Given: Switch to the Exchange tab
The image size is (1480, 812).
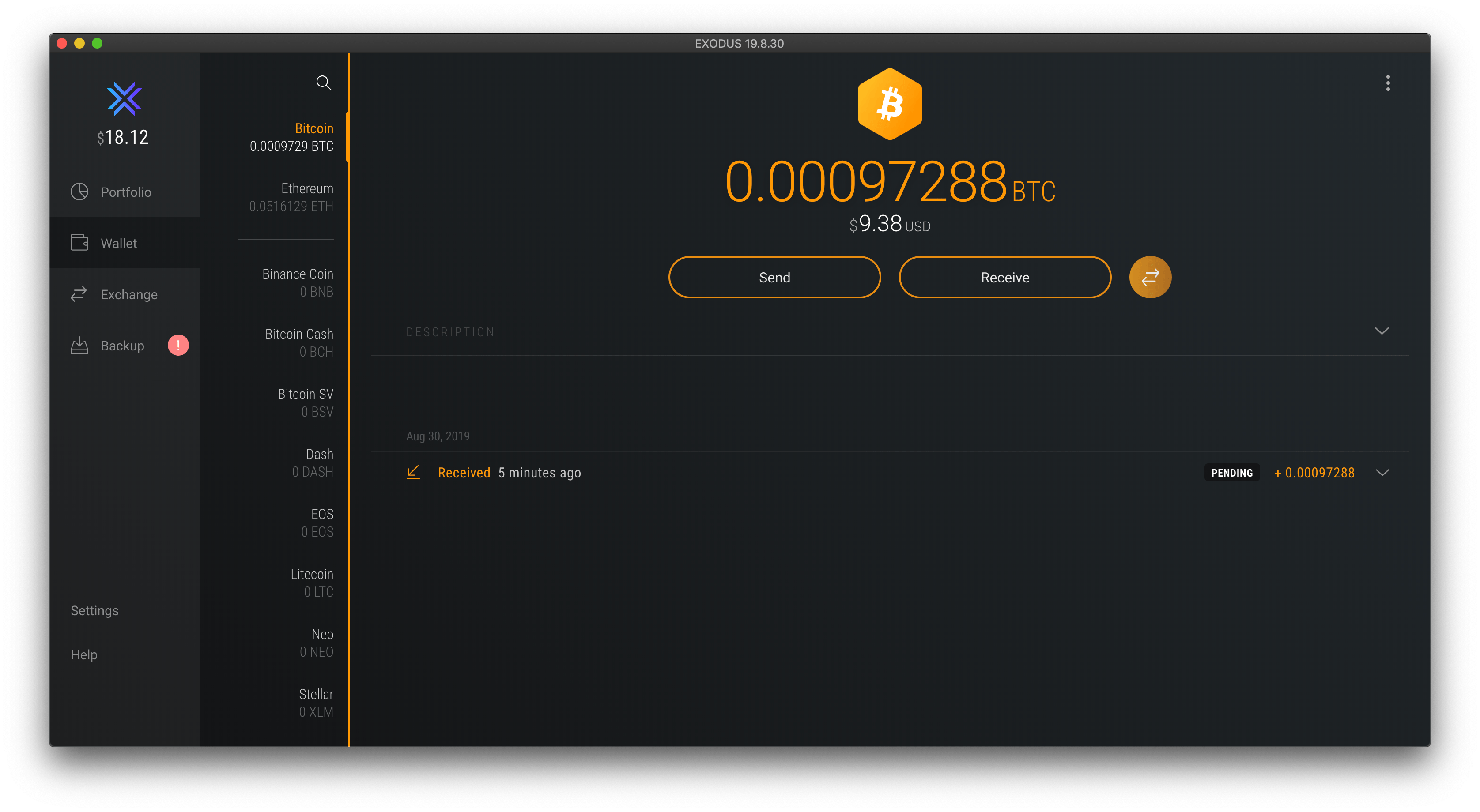Looking at the screenshot, I should [128, 295].
